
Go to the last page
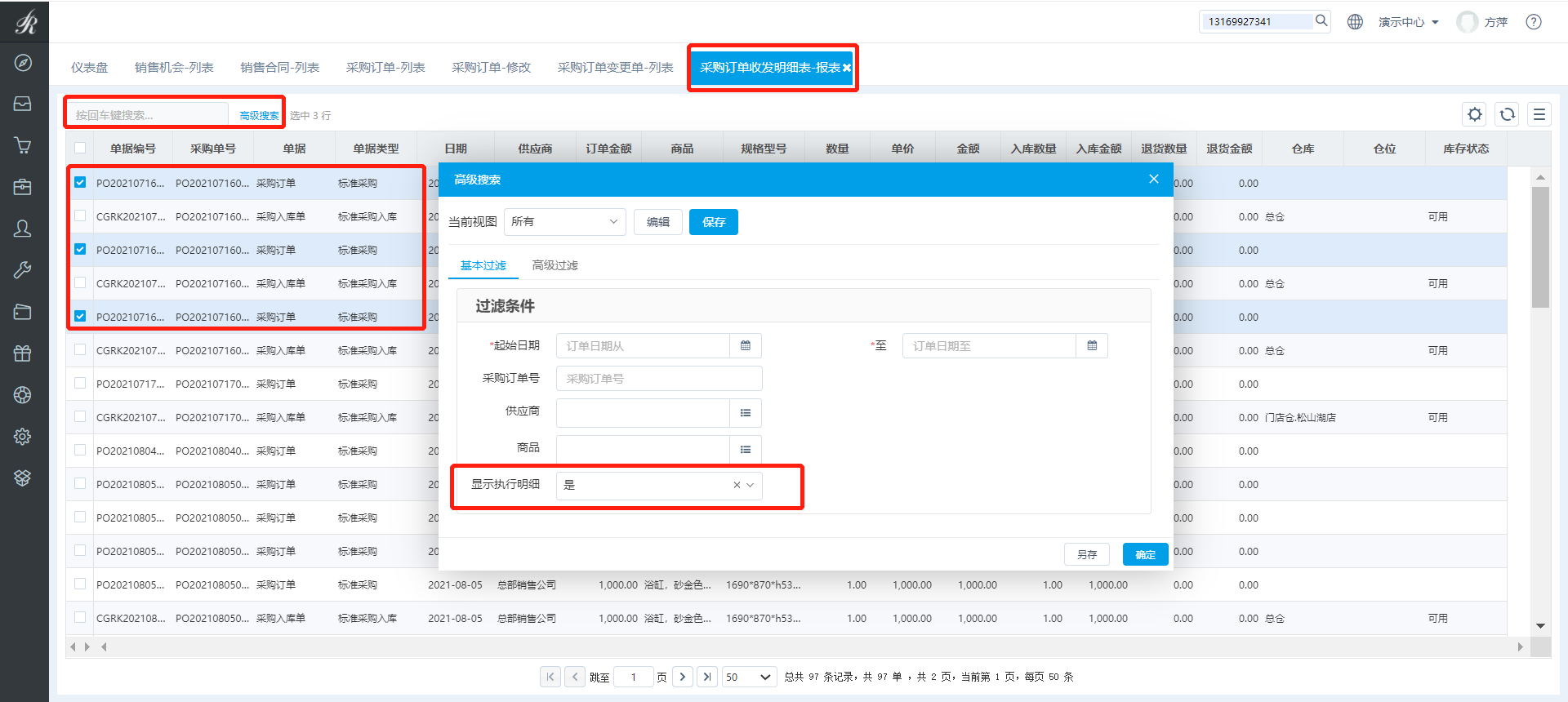click(707, 677)
